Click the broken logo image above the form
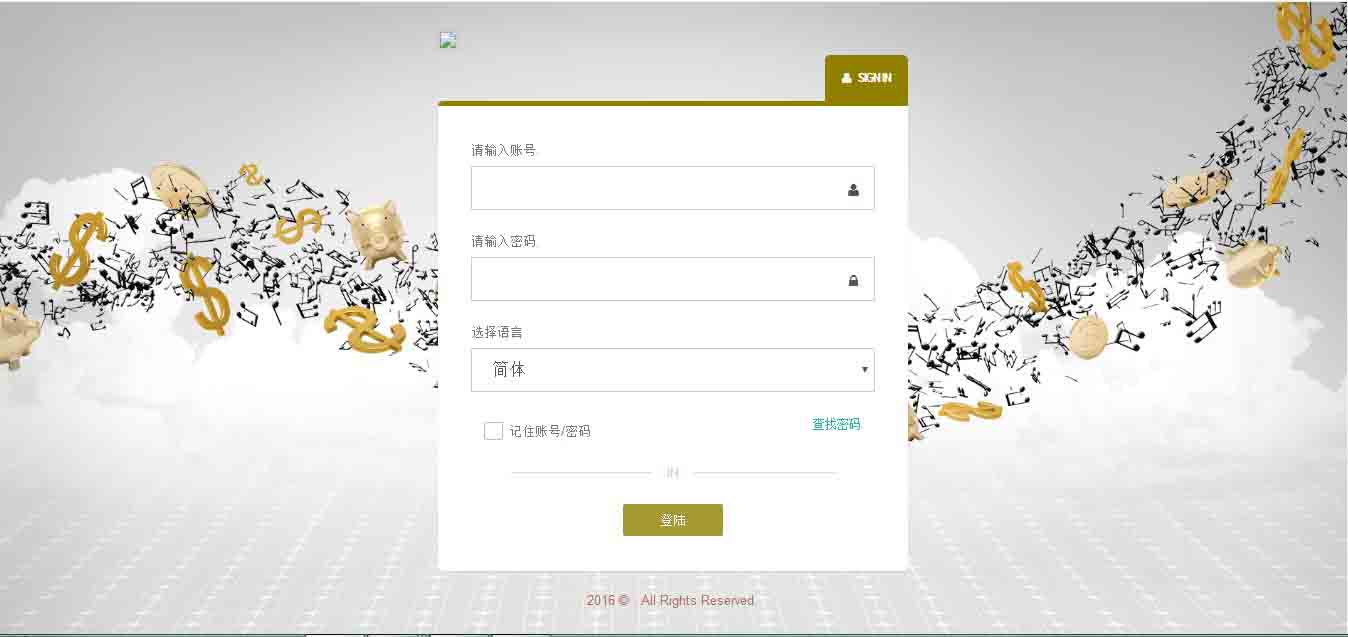 click(x=448, y=40)
